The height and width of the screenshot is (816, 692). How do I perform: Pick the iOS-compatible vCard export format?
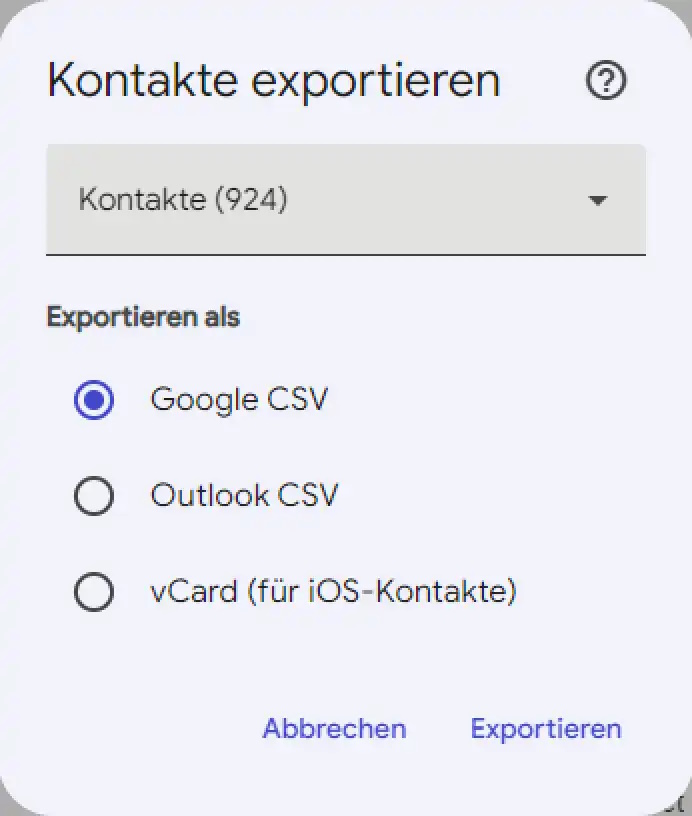pyautogui.click(x=94, y=592)
